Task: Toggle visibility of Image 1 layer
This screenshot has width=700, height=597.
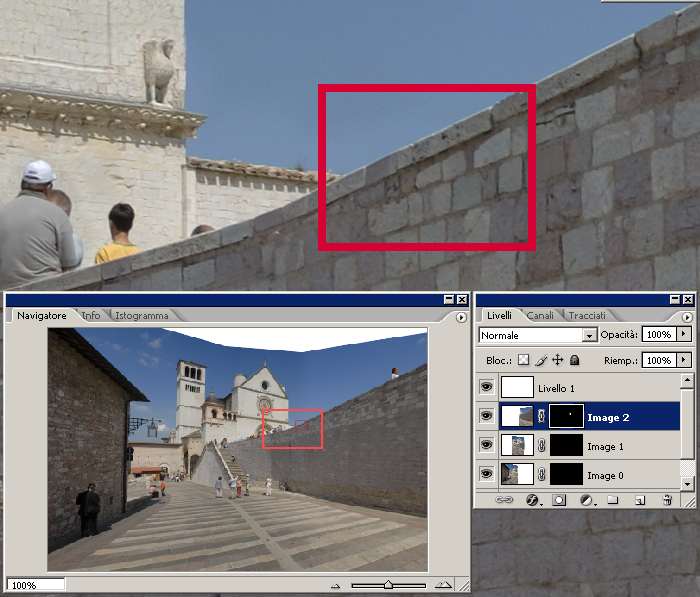Action: (x=487, y=445)
